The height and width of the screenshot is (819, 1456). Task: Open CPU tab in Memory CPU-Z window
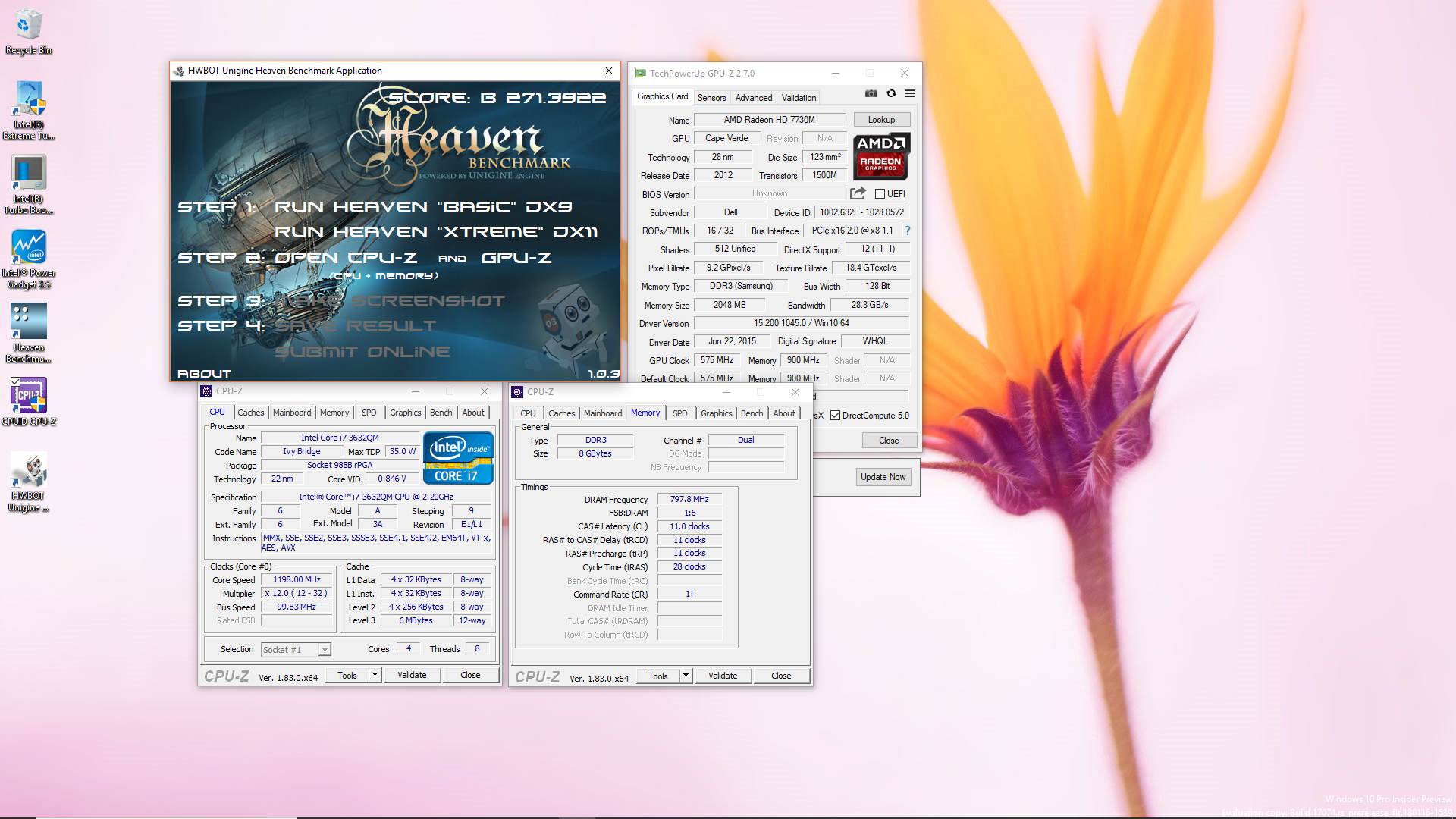point(528,413)
